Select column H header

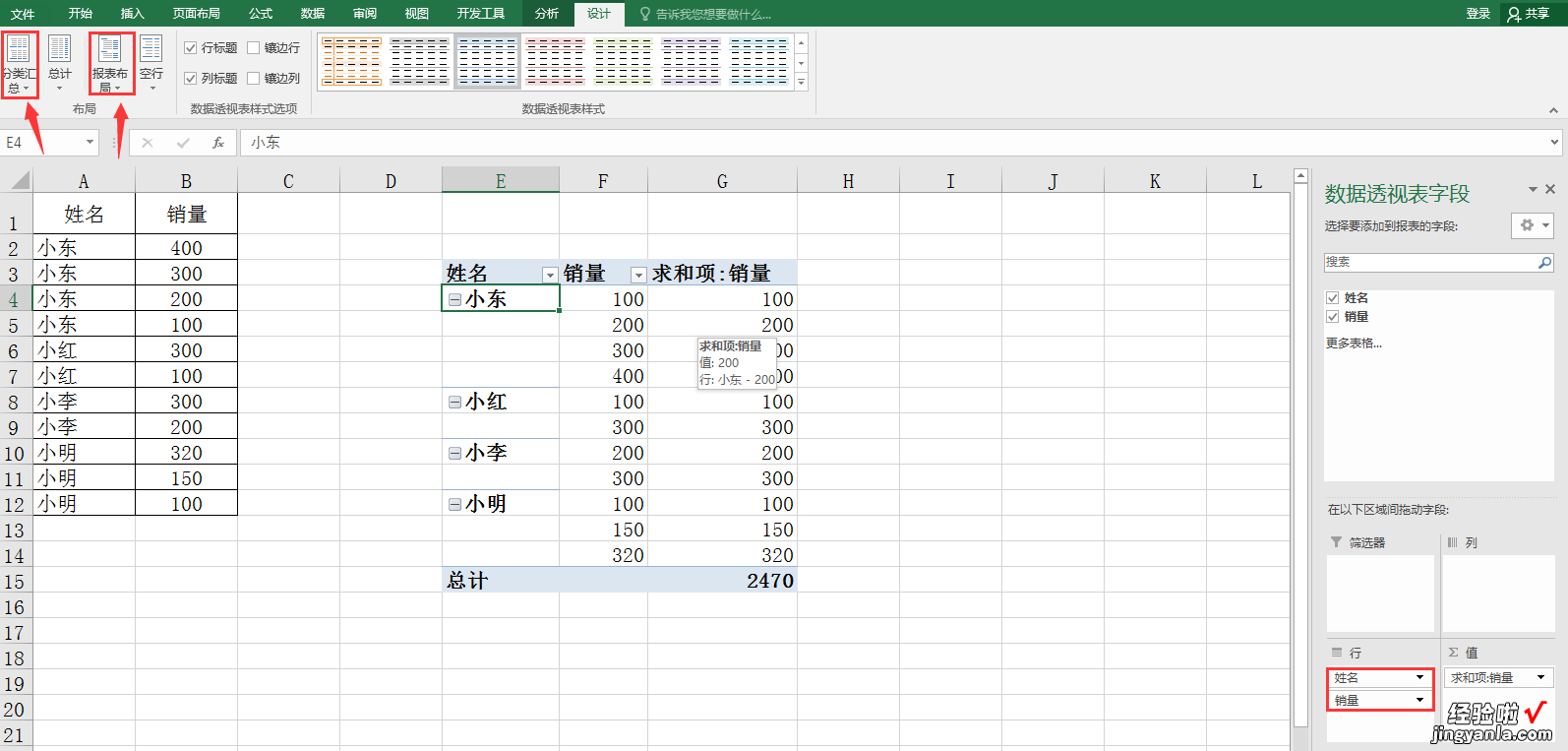[848, 181]
